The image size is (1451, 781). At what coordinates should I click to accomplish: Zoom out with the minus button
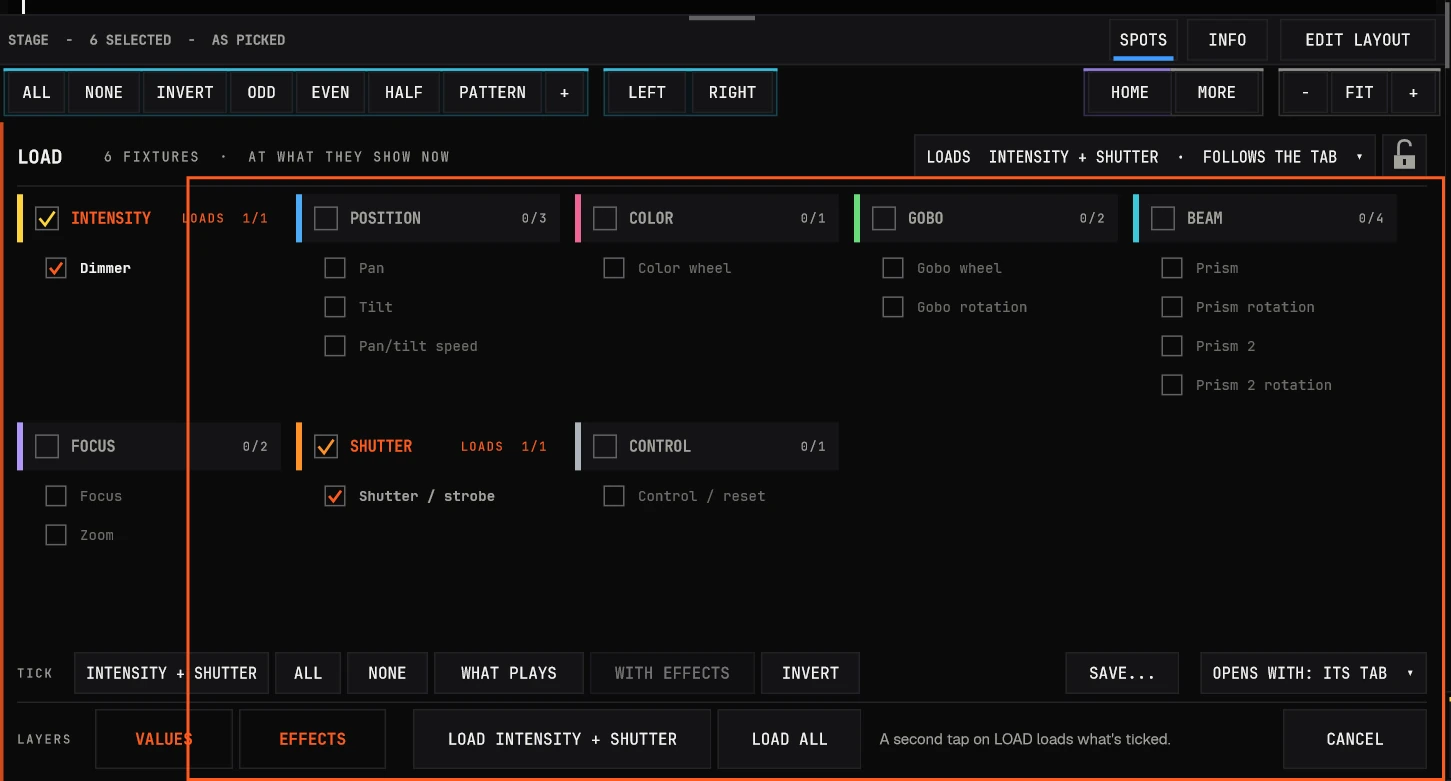click(x=1305, y=92)
